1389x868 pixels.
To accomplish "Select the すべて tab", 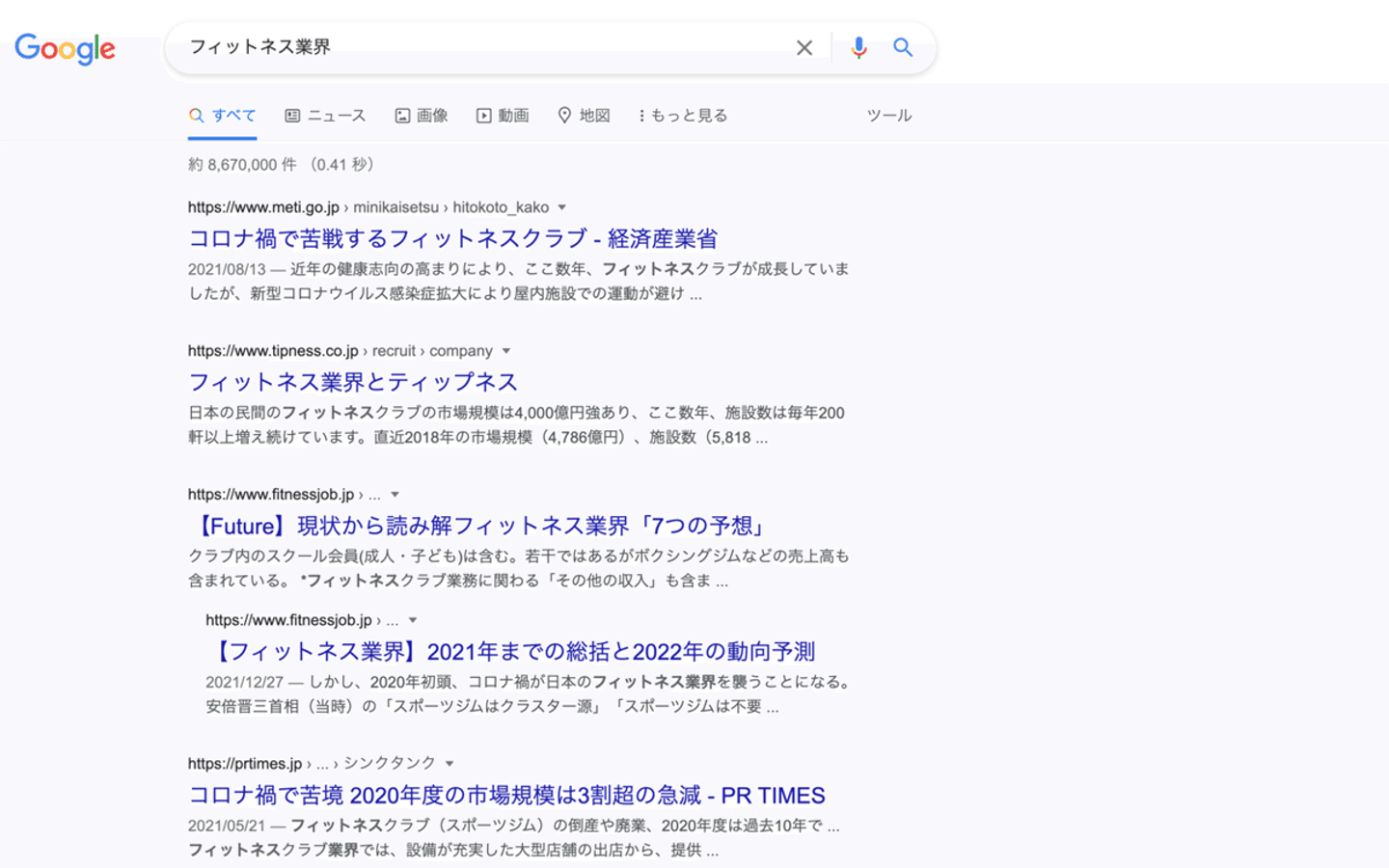I will pyautogui.click(x=223, y=116).
